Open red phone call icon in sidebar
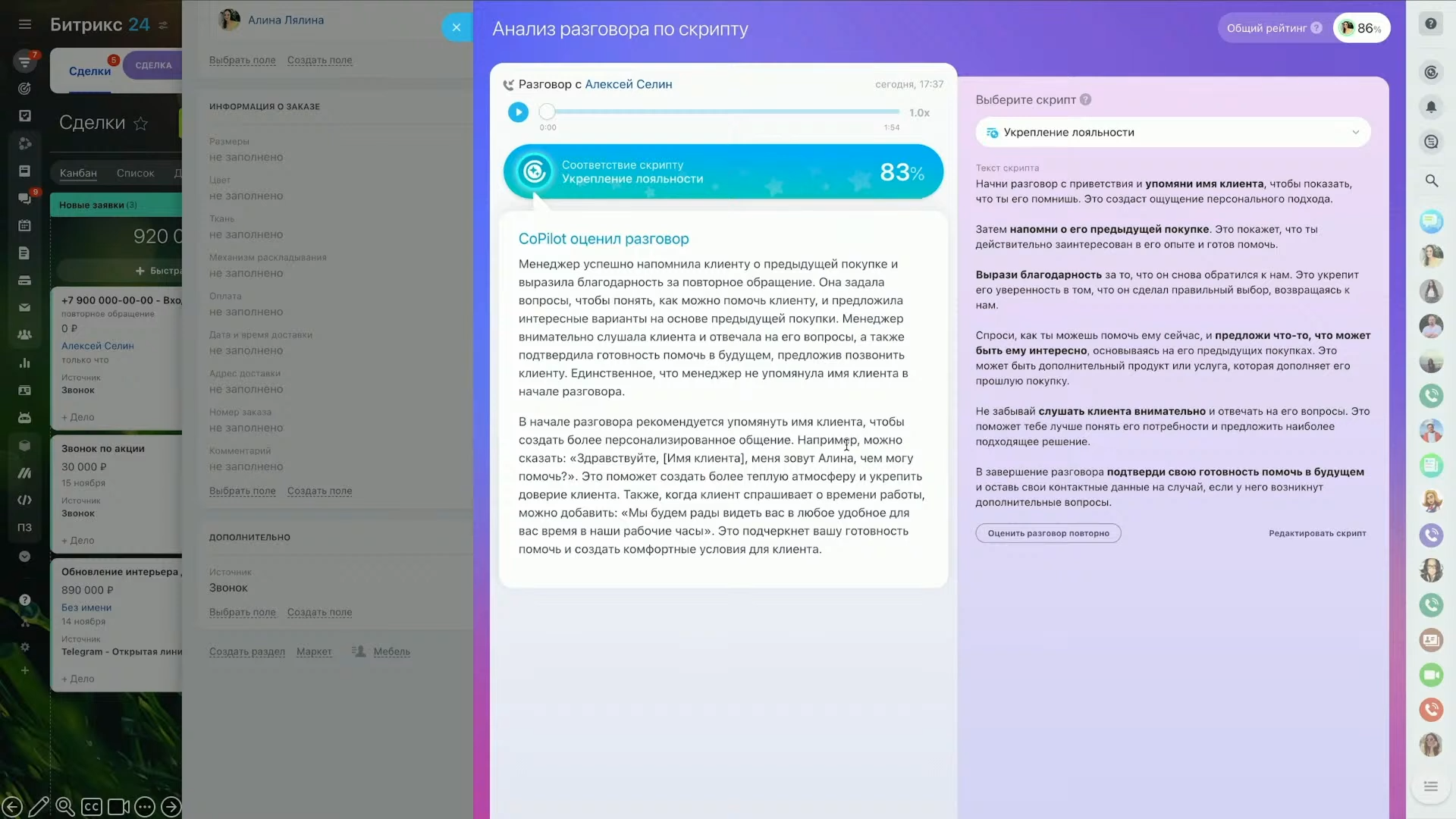The image size is (1456, 819). pos(1431,710)
